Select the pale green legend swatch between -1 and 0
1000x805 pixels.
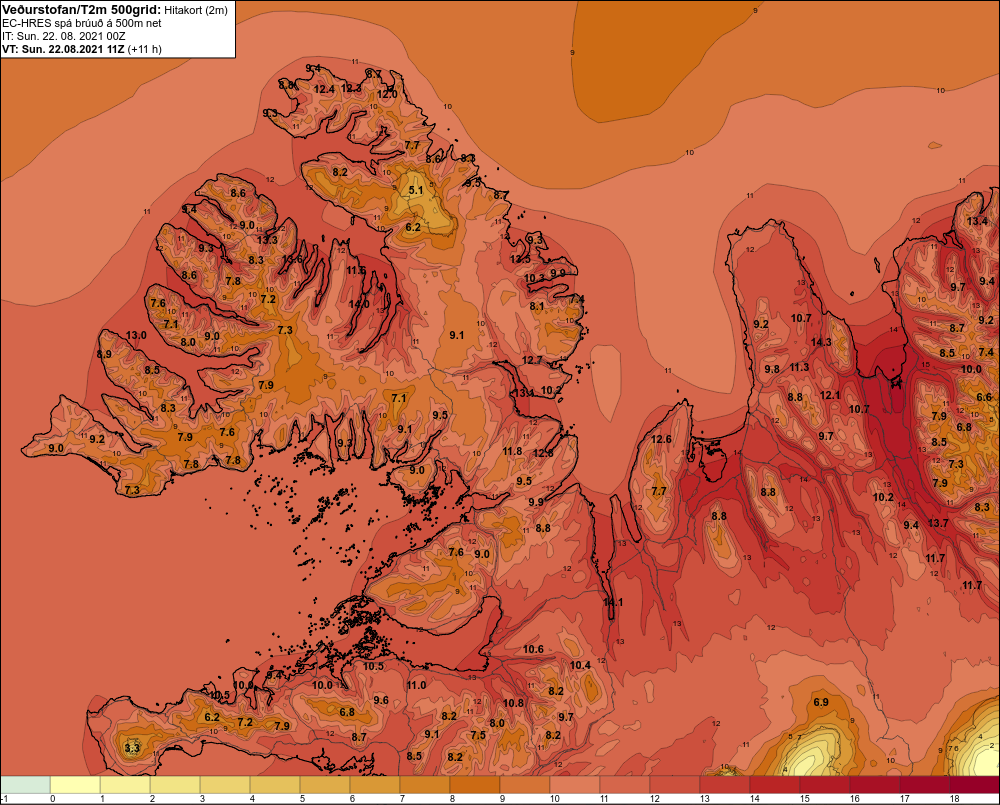26,785
